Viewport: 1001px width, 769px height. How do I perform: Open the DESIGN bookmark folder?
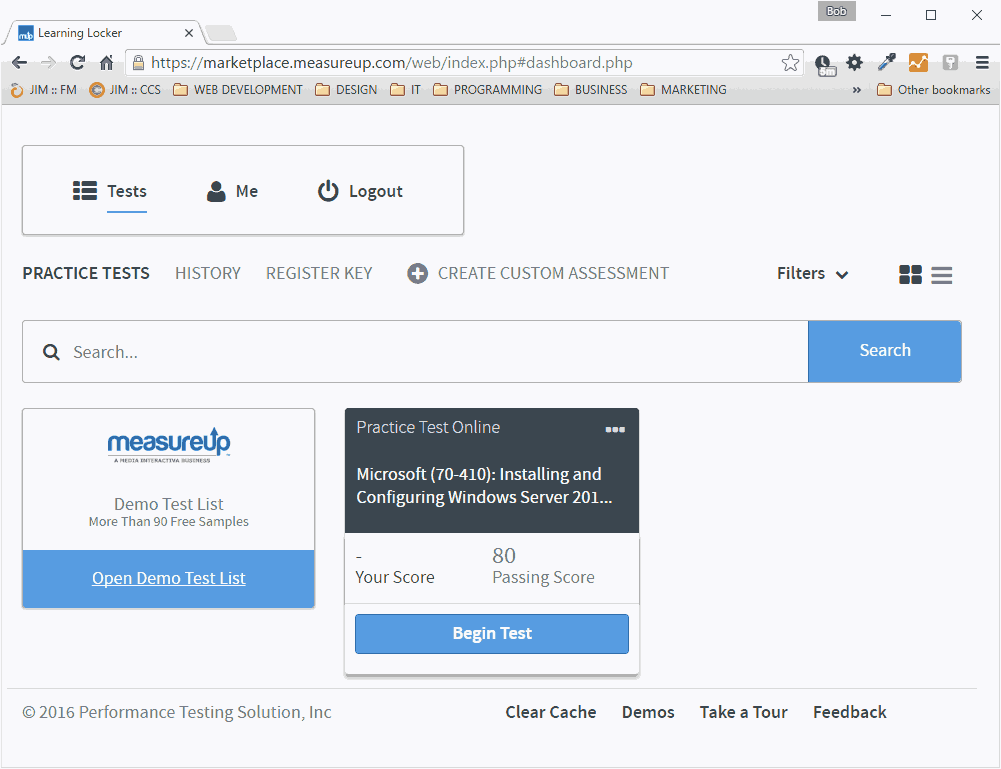pyautogui.click(x=346, y=90)
